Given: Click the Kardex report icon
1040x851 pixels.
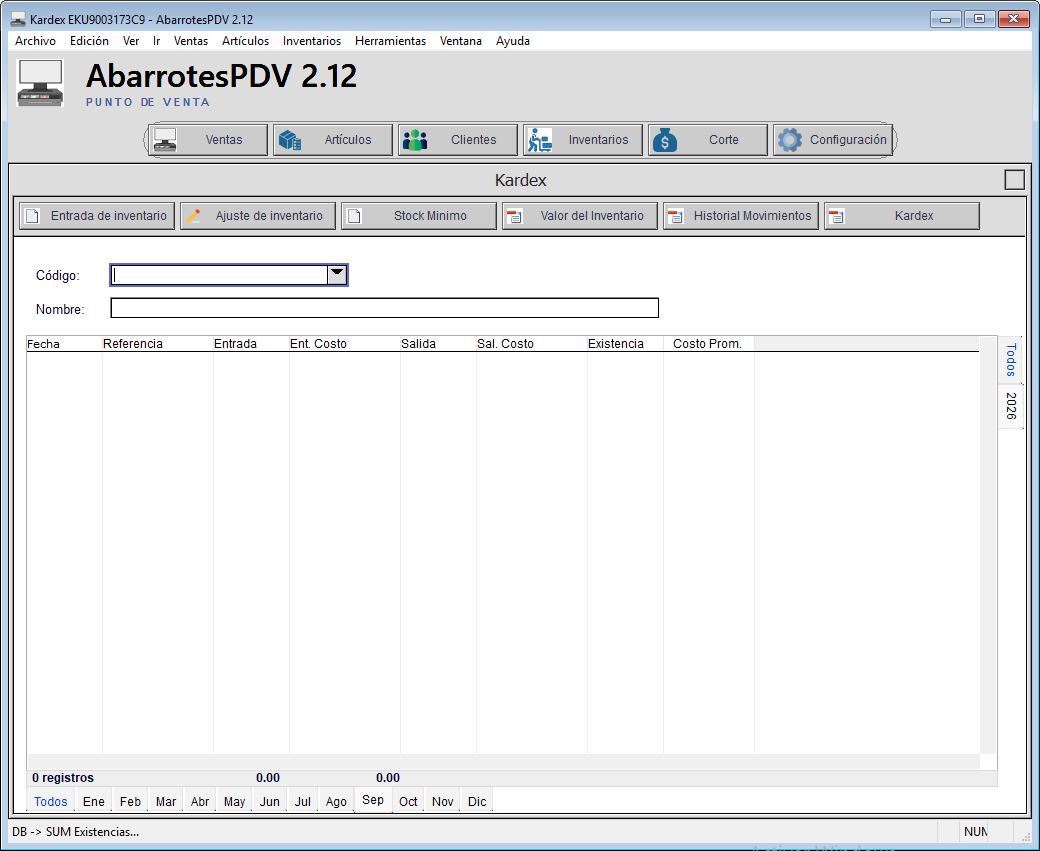Looking at the screenshot, I should 836,216.
